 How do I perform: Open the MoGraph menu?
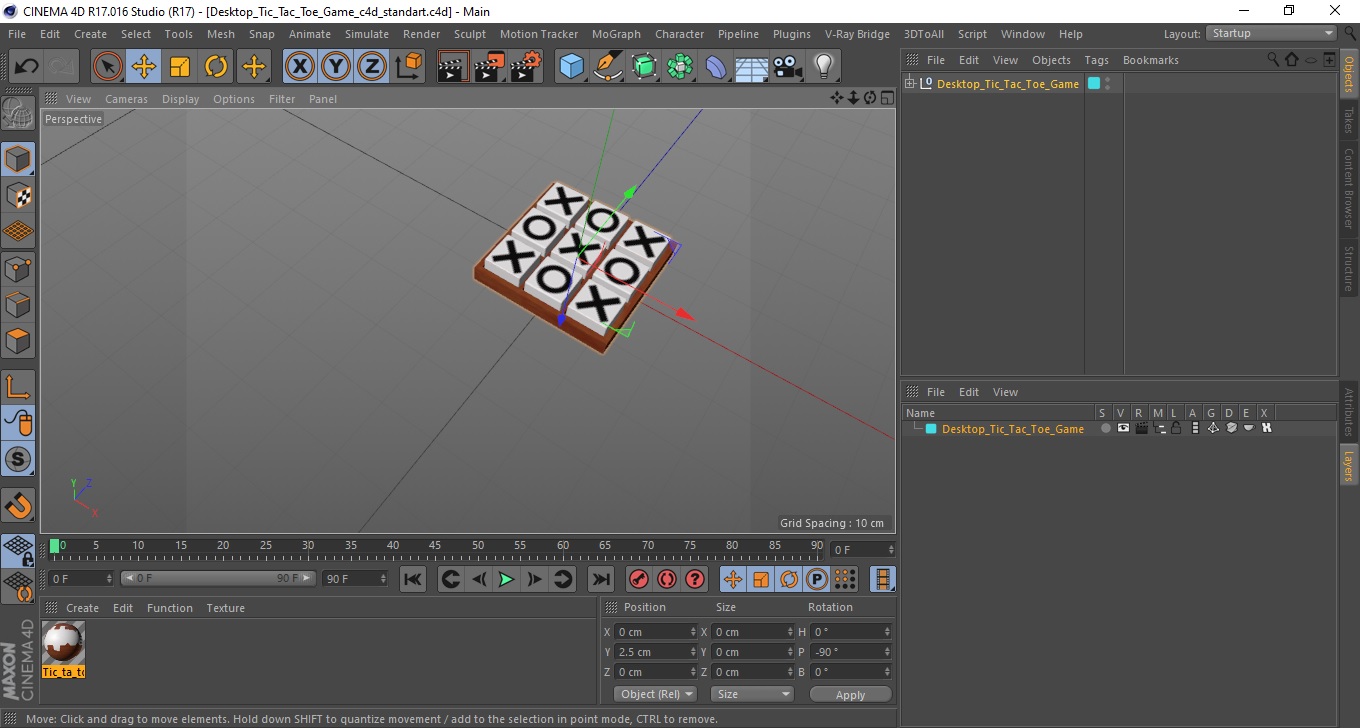tap(616, 34)
